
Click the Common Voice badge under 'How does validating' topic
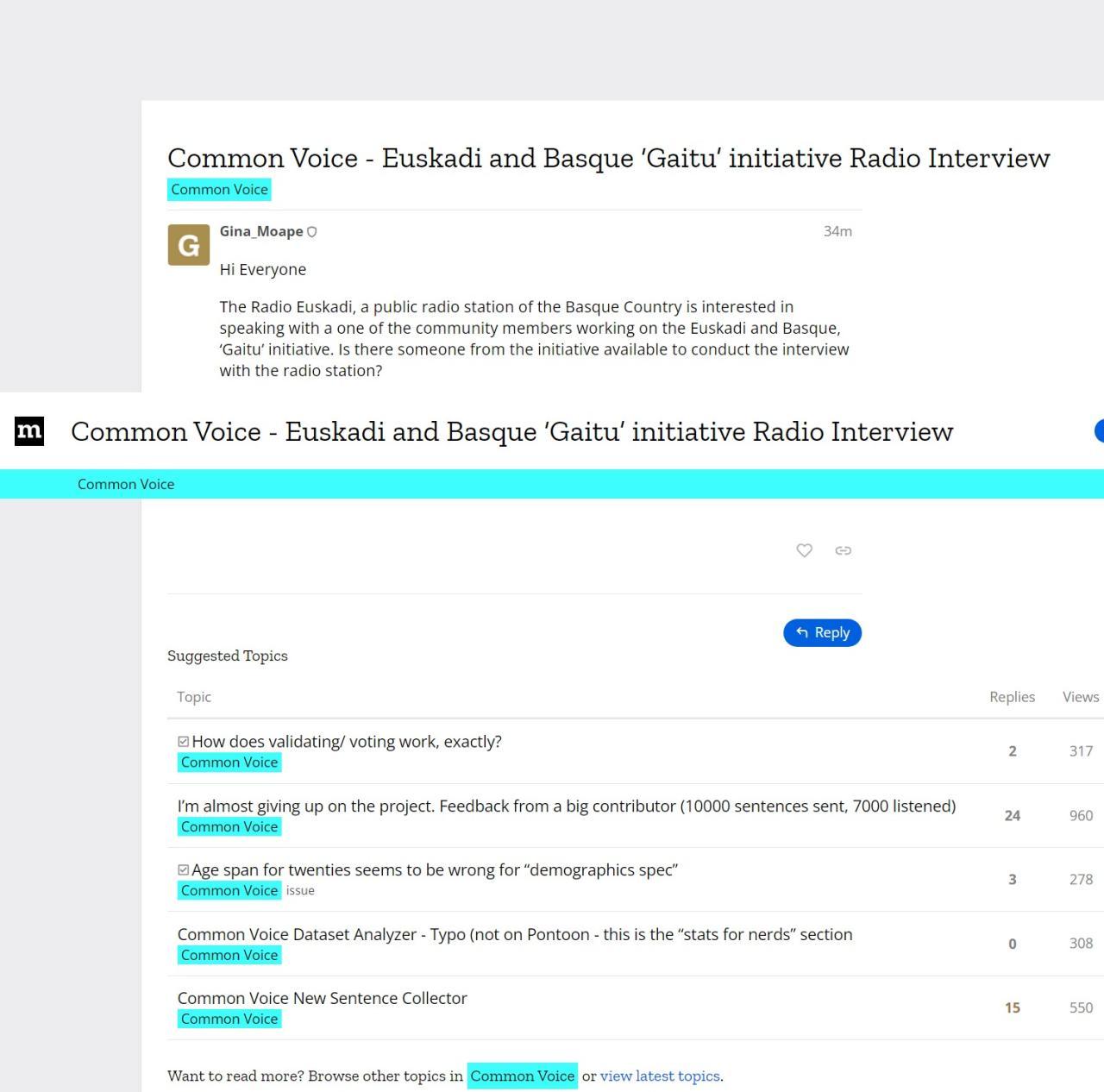pos(229,763)
